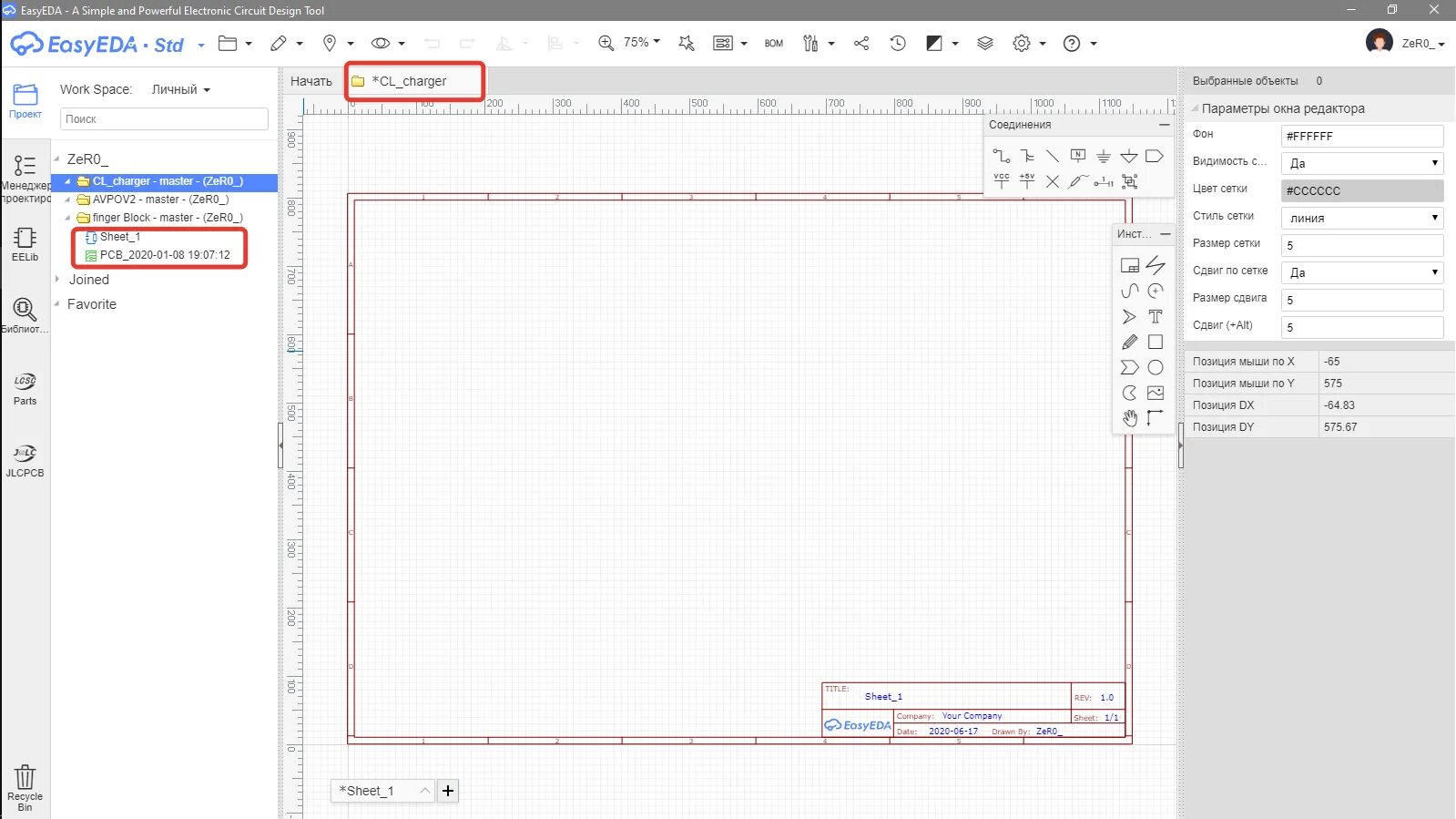Select AVPOV2 - master project
Viewport: 1456px width, 819px height.
tap(160, 200)
